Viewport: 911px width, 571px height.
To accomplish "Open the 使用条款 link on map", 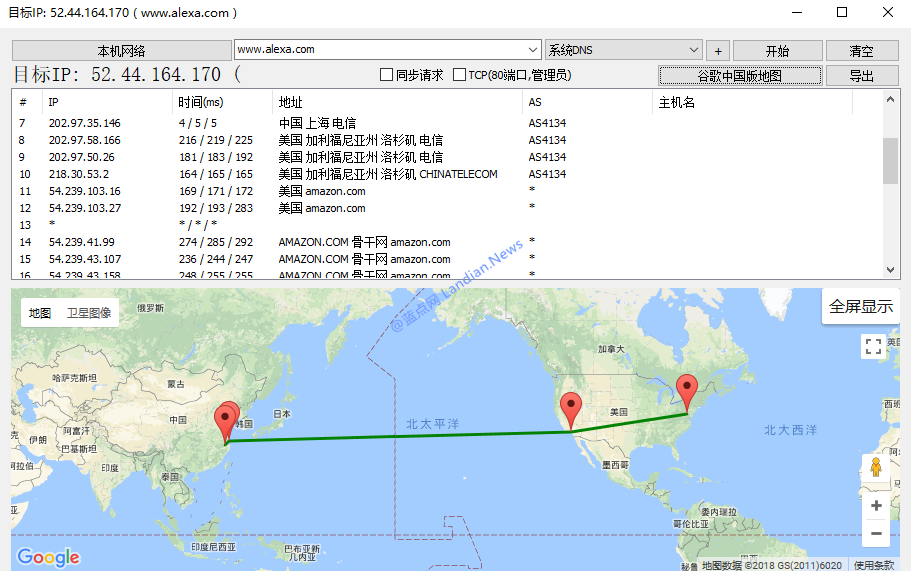I will click(x=874, y=565).
